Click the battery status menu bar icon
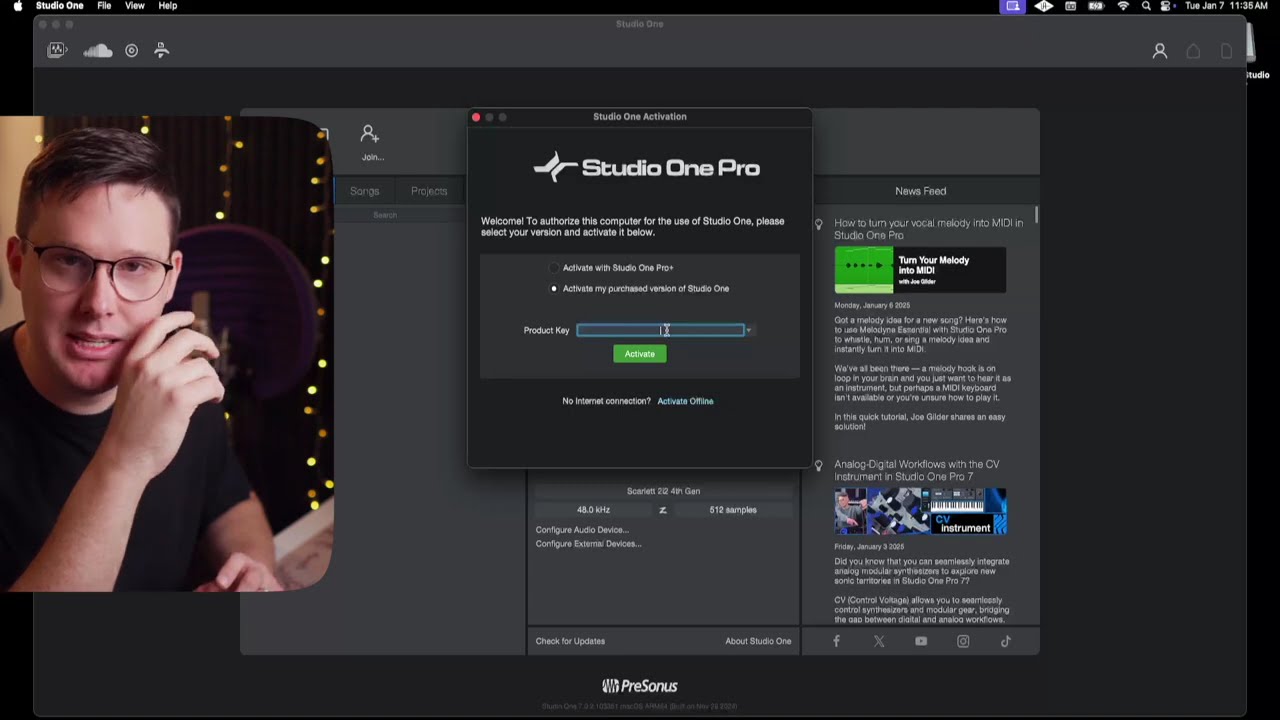This screenshot has height=720, width=1280. (x=1096, y=6)
